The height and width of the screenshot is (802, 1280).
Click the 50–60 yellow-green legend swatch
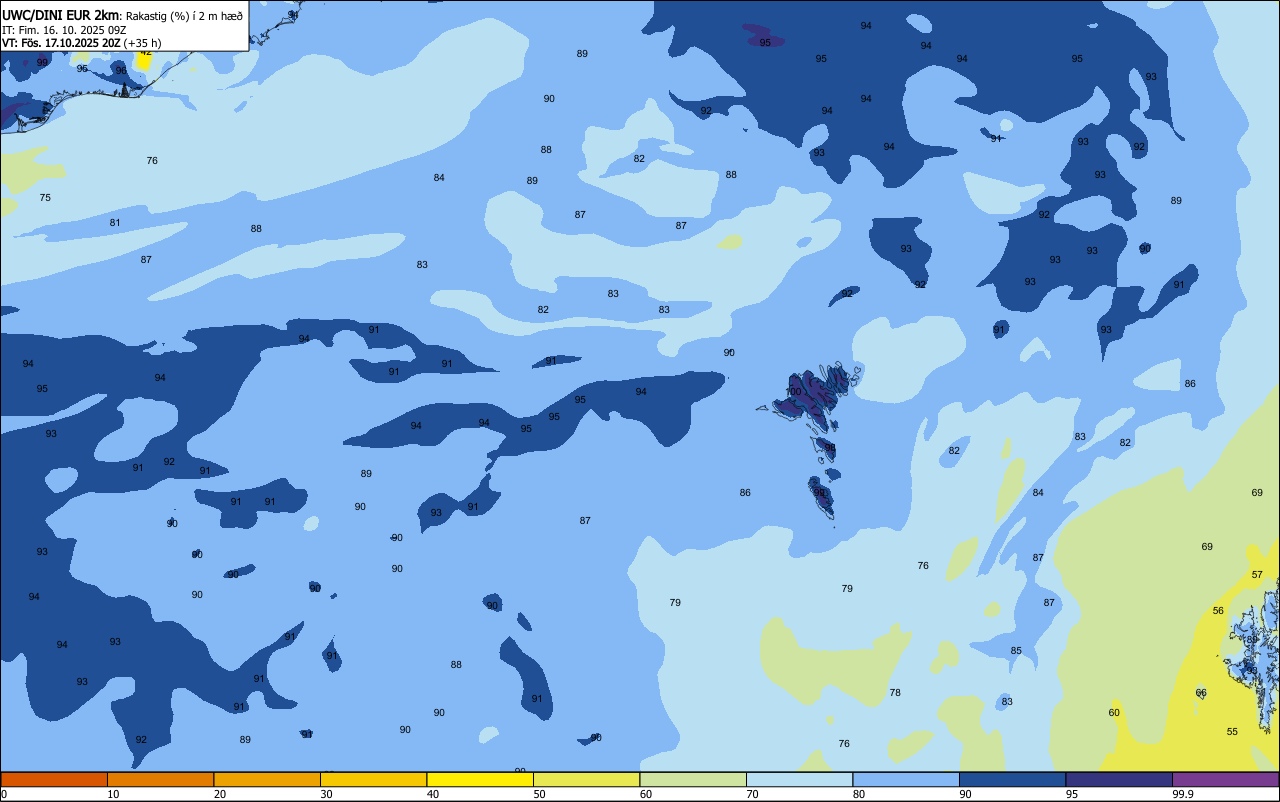click(586, 779)
